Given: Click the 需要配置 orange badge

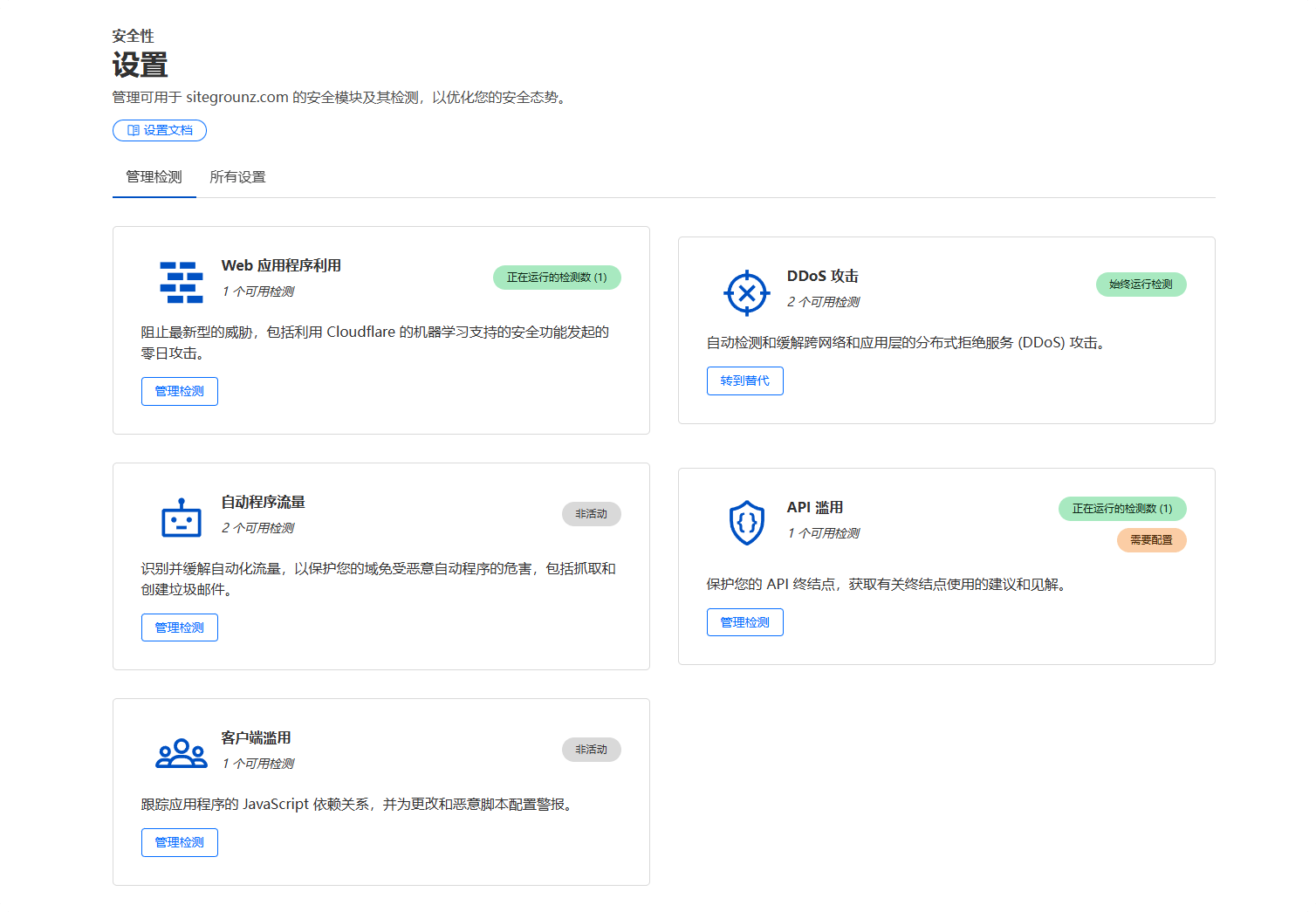Looking at the screenshot, I should pyautogui.click(x=1151, y=540).
